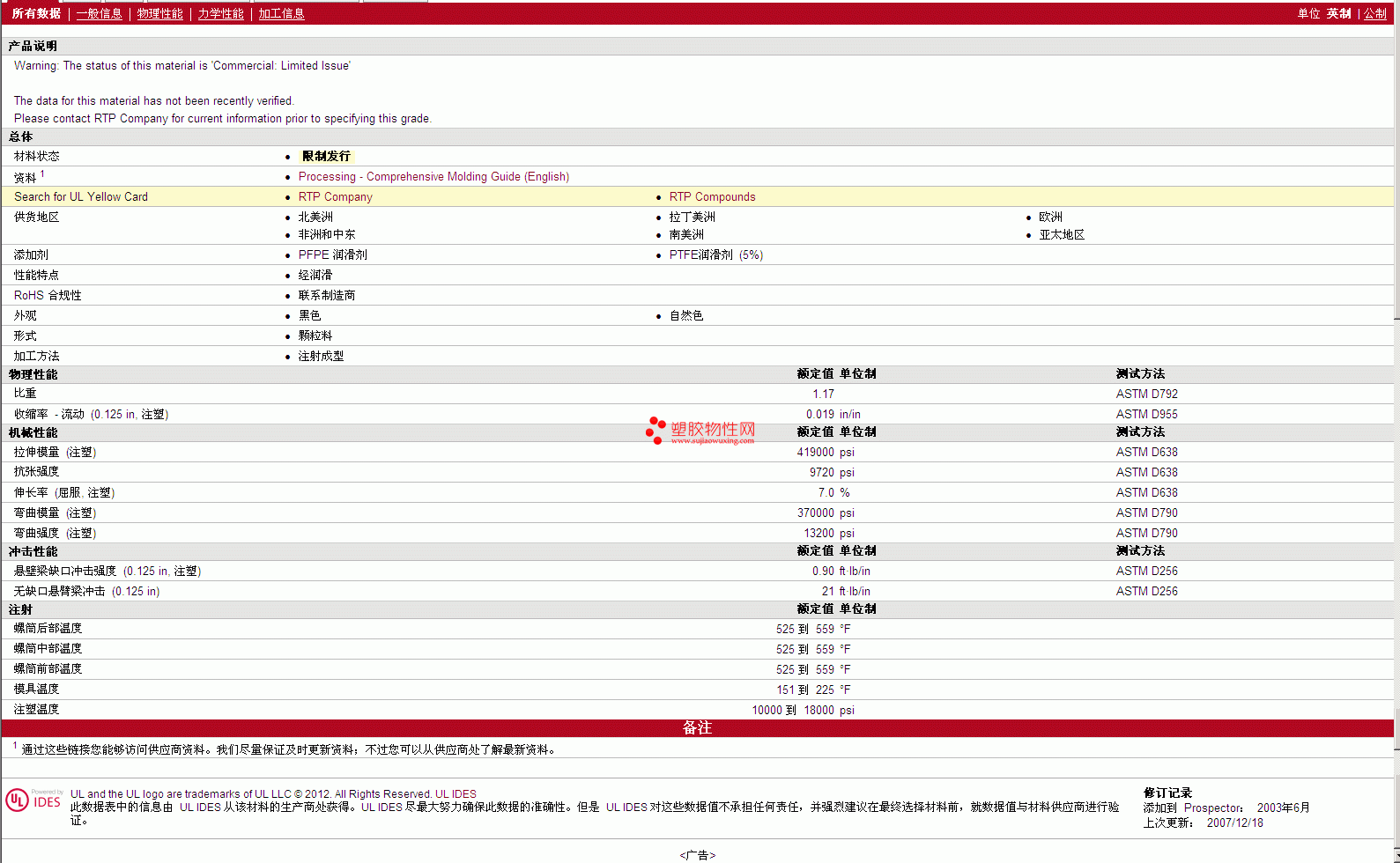Click 非洲和中东 availability region
The height and width of the screenshot is (863, 1400).
[x=327, y=235]
